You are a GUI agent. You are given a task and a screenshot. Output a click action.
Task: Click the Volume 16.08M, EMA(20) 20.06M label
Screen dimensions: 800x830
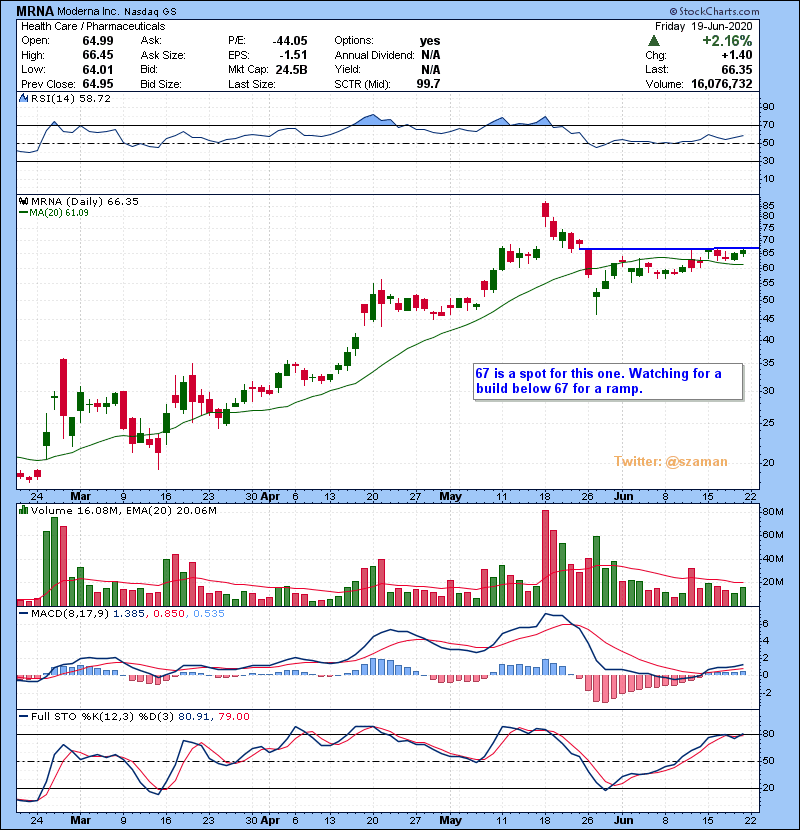pyautogui.click(x=123, y=510)
